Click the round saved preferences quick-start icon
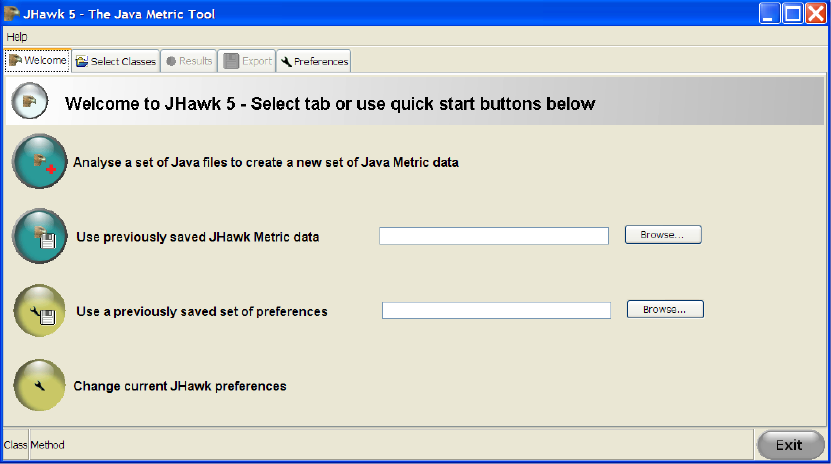The height and width of the screenshot is (464, 831). 40,311
